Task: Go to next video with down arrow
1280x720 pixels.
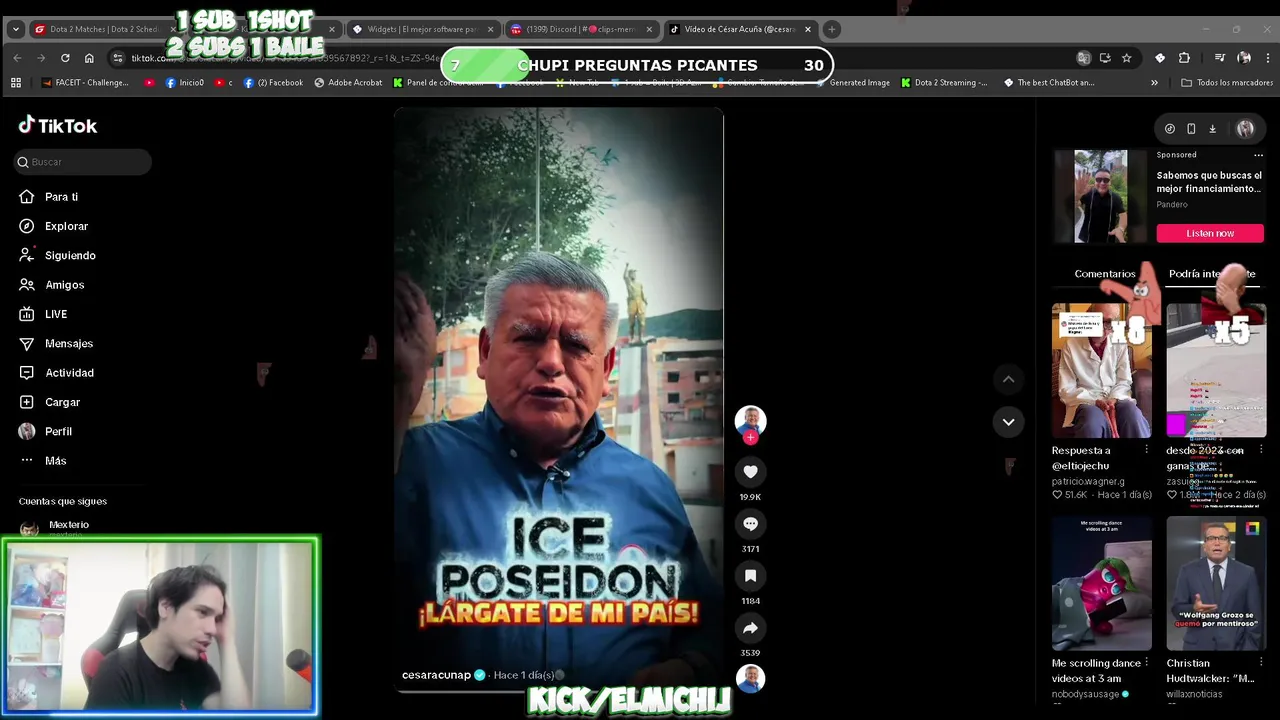Action: (x=1008, y=422)
